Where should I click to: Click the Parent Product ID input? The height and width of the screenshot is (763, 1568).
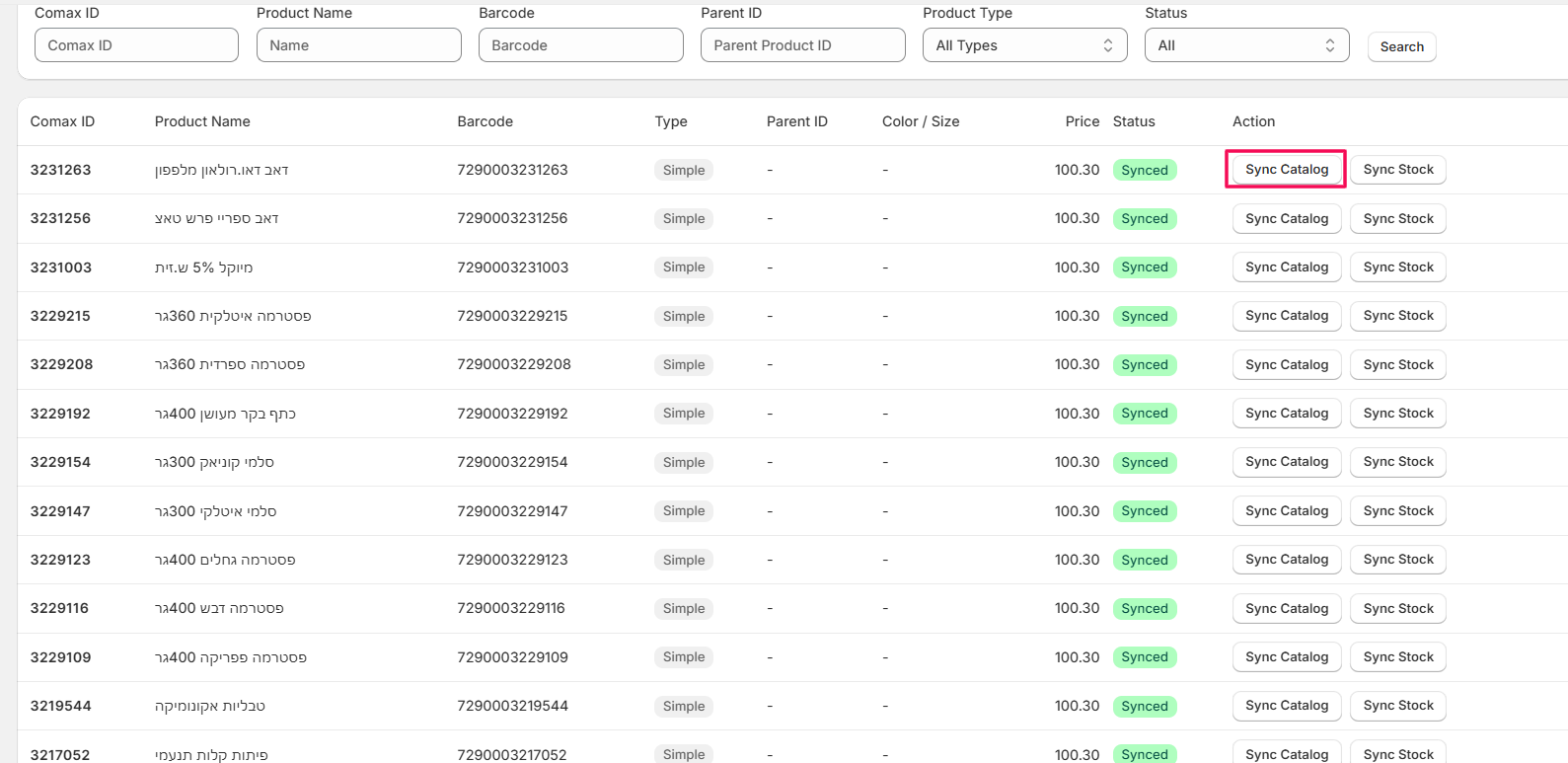click(802, 45)
